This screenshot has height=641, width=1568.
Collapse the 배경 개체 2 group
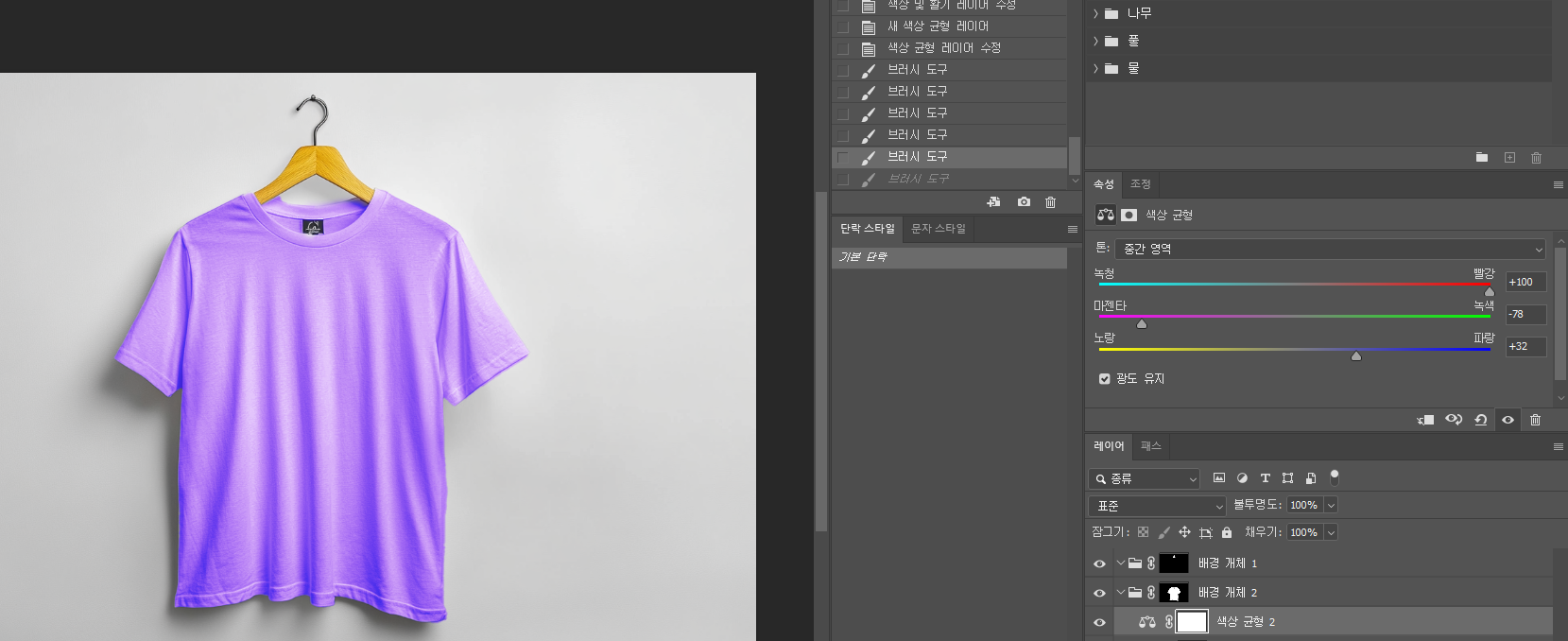pos(1120,592)
